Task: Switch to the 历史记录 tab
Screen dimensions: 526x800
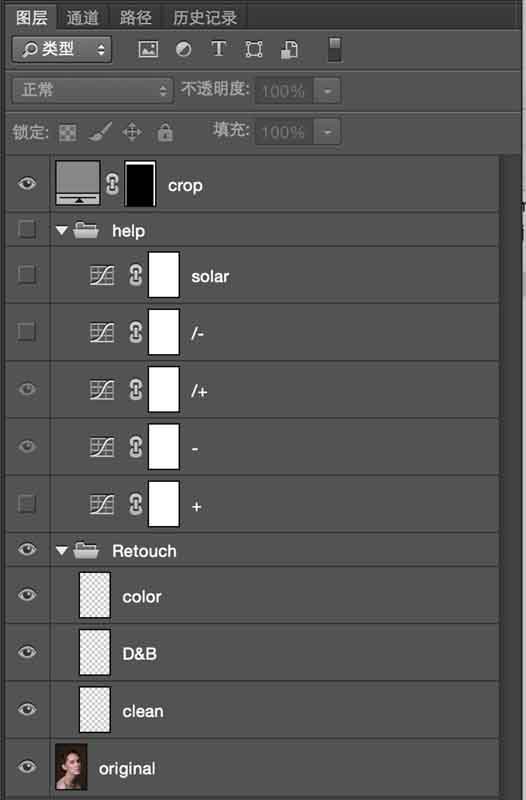Action: point(205,17)
